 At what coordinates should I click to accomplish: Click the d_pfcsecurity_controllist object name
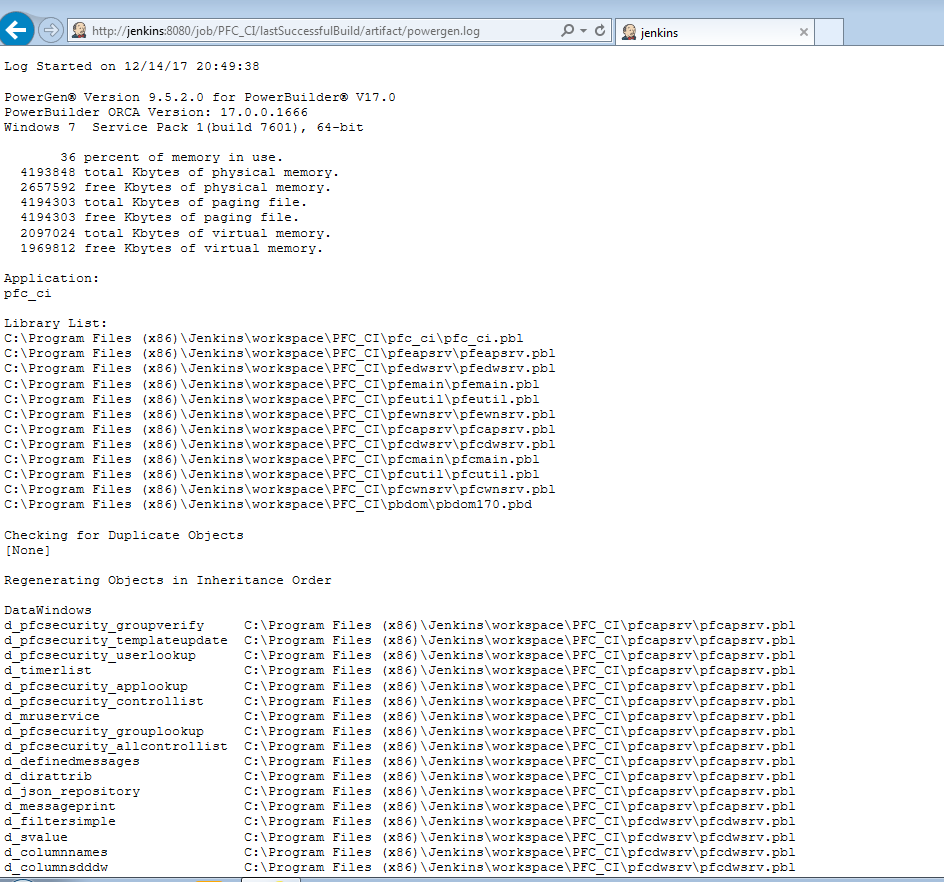tap(104, 701)
